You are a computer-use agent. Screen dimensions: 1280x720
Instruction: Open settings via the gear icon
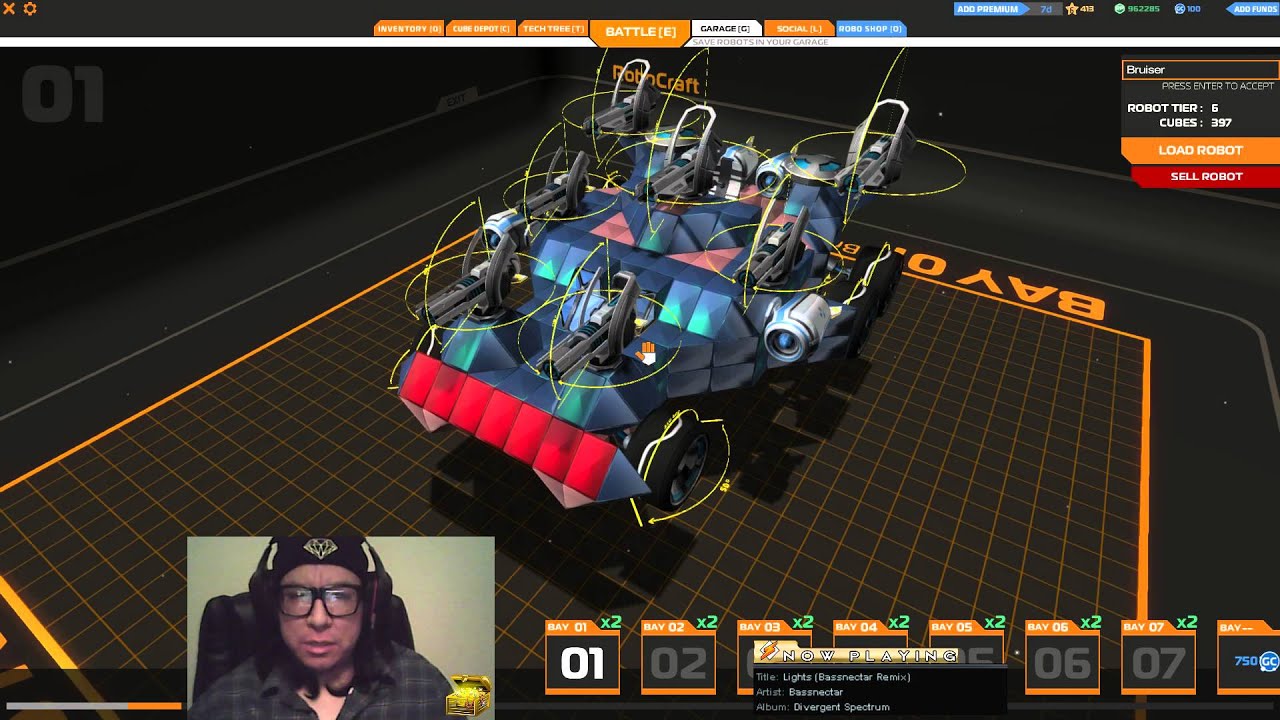coord(30,8)
